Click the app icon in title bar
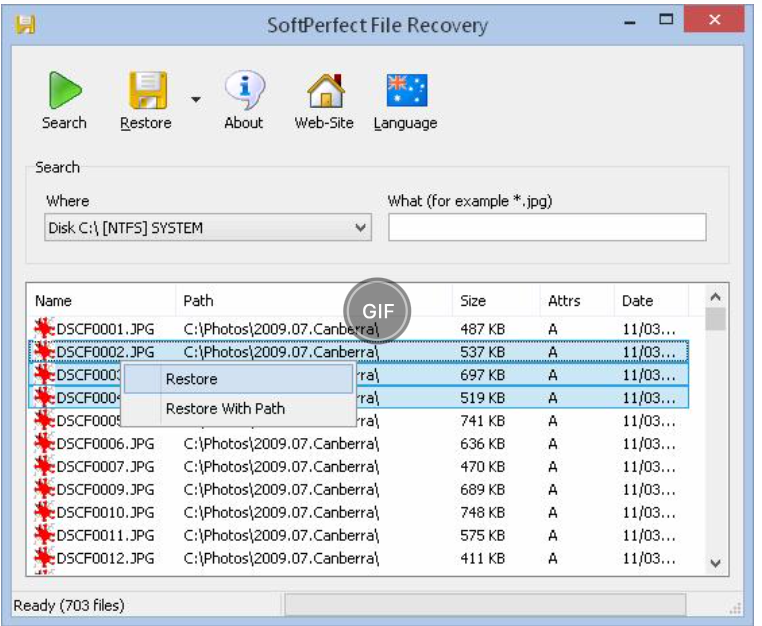The image size is (762, 626). coord(25,23)
